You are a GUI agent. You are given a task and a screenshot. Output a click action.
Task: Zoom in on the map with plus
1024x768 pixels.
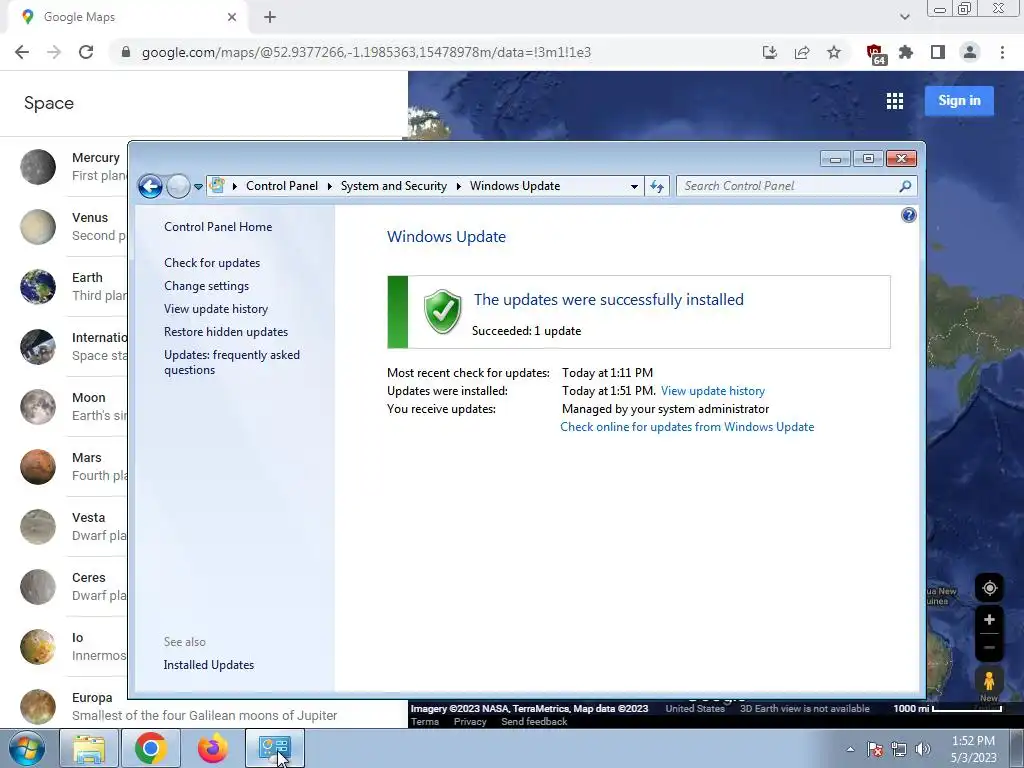point(989,619)
